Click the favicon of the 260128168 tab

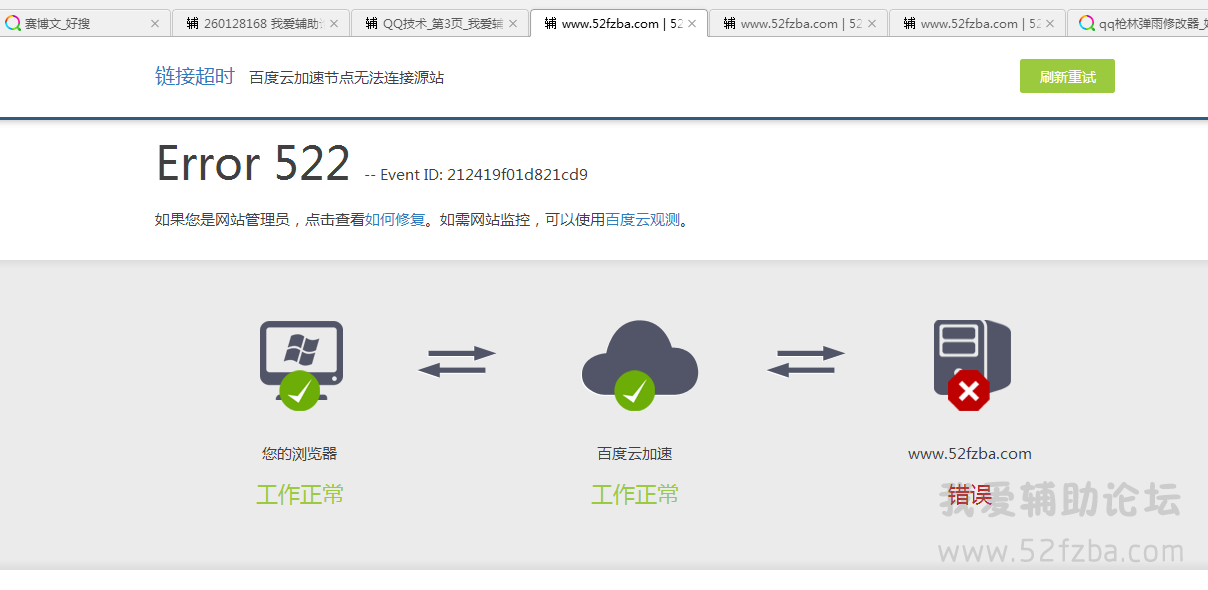point(193,23)
